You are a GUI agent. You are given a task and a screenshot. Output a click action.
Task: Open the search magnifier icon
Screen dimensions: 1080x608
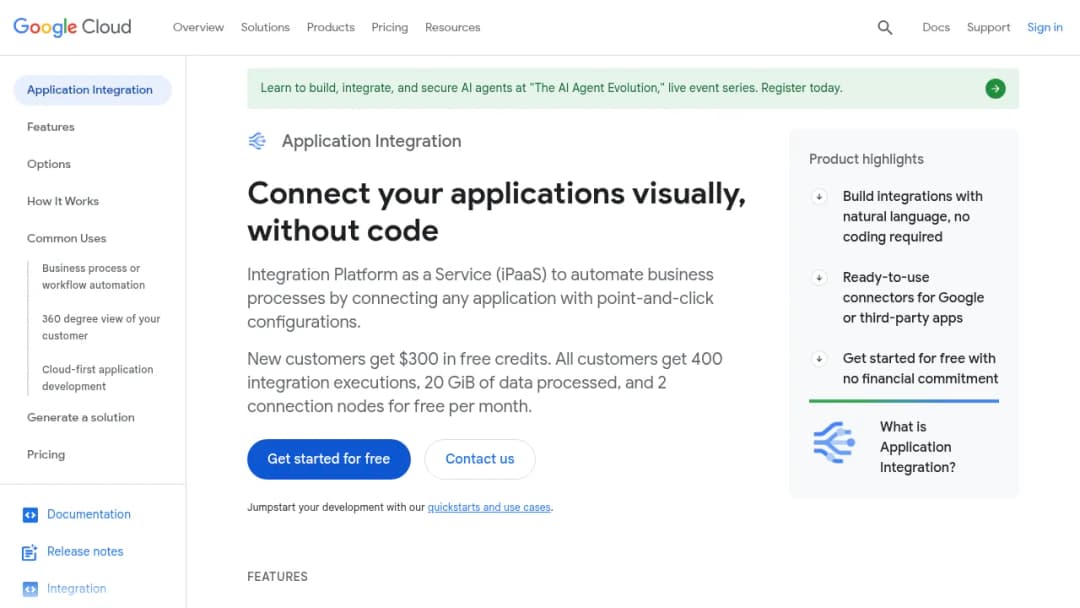[884, 28]
